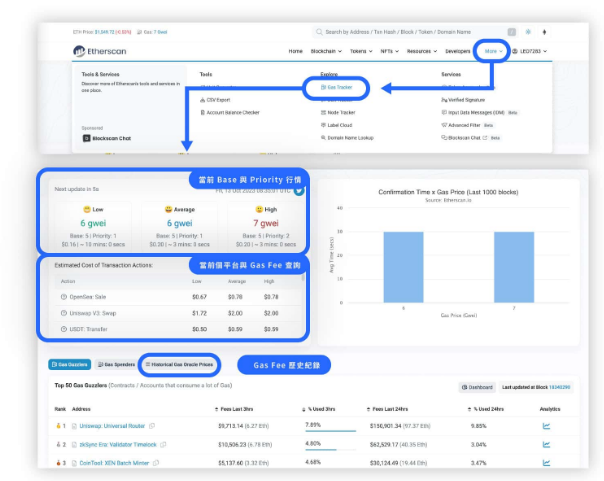Image resolution: width=604 pixels, height=481 pixels.
Task: Expand the Resources dropdown menu
Action: [422, 51]
